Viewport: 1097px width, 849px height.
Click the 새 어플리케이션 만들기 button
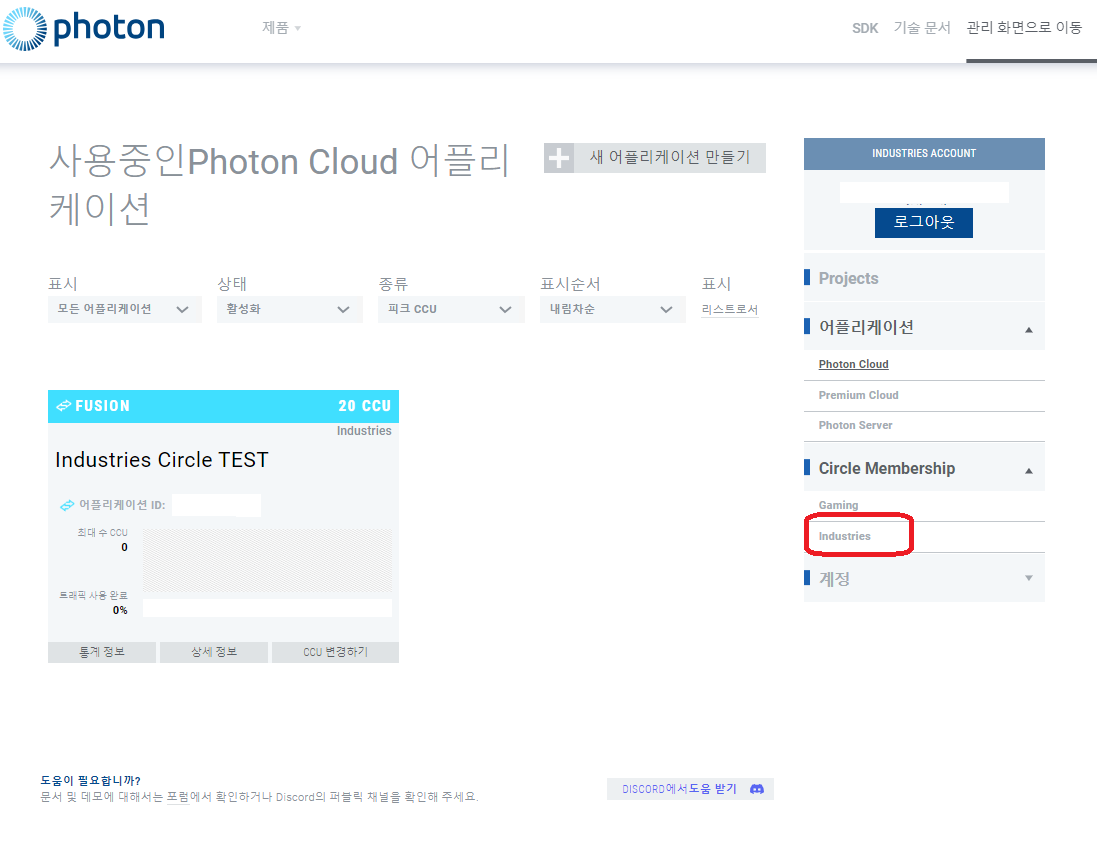pyautogui.click(x=655, y=158)
